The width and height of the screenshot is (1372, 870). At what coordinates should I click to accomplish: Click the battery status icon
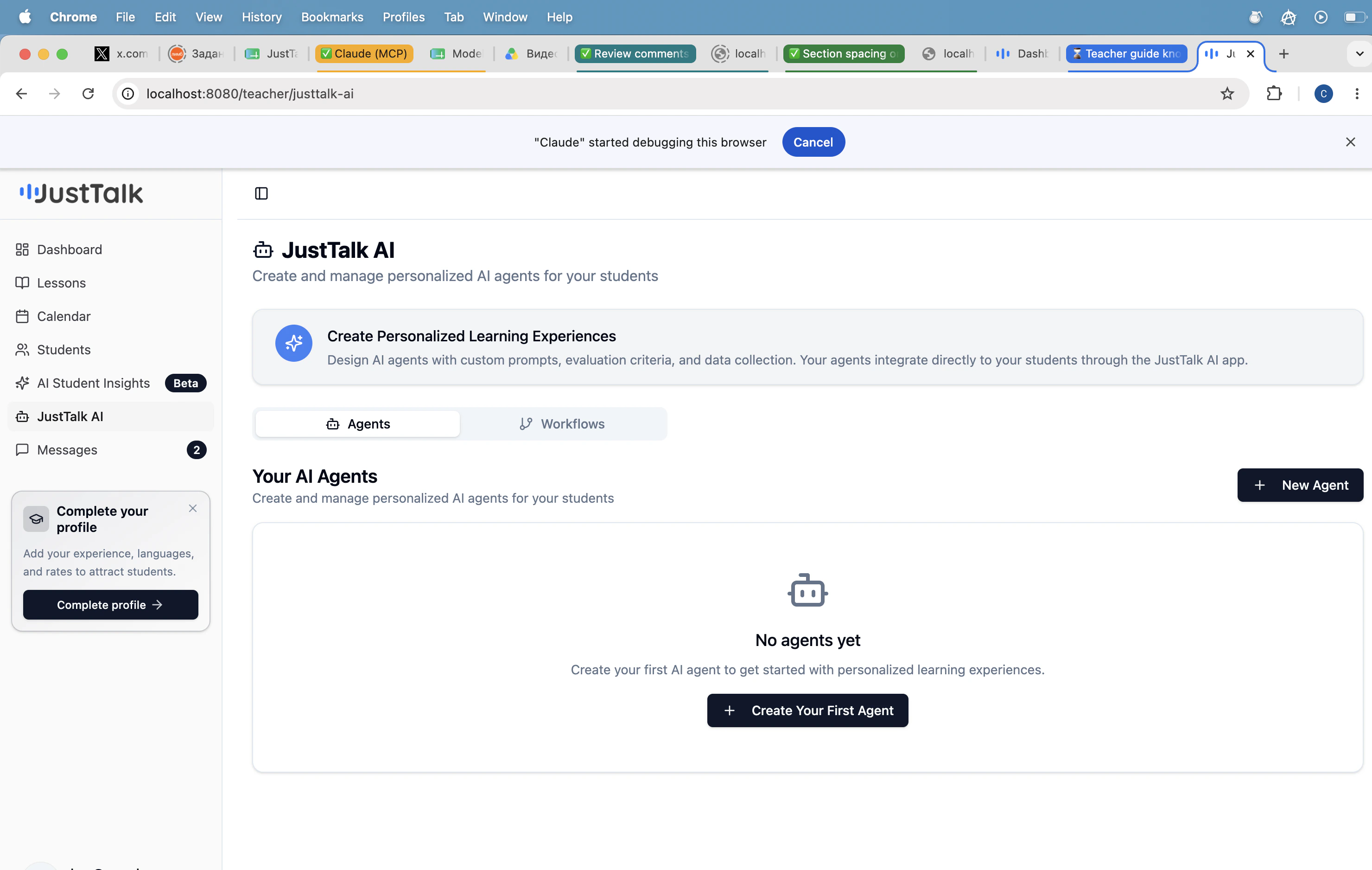coord(1355,17)
